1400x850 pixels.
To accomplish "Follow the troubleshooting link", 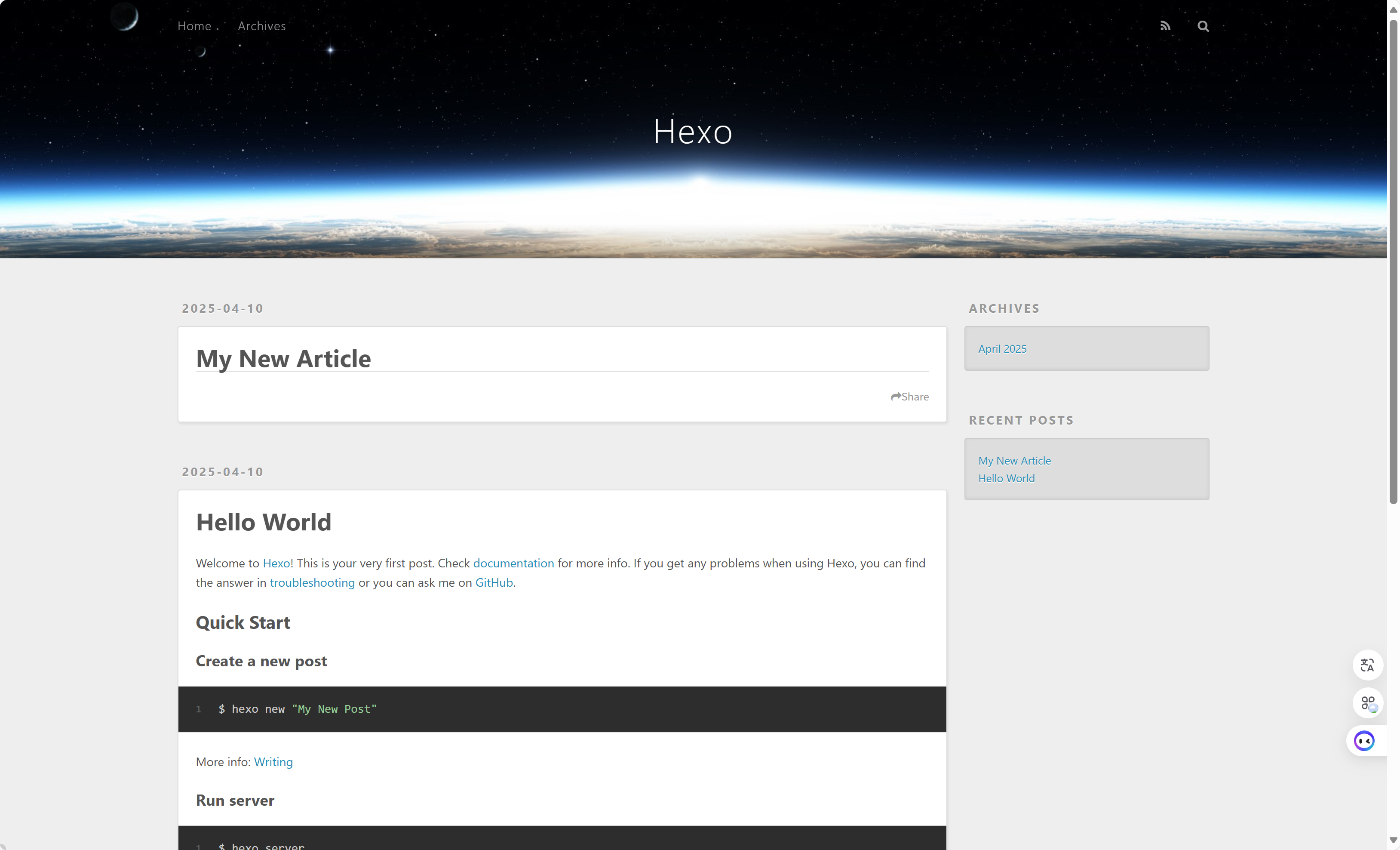I will [312, 582].
